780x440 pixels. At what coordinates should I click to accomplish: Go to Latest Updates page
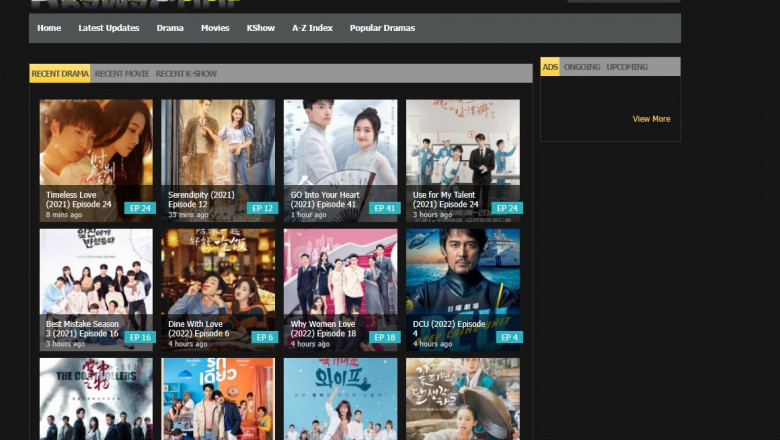click(x=109, y=28)
